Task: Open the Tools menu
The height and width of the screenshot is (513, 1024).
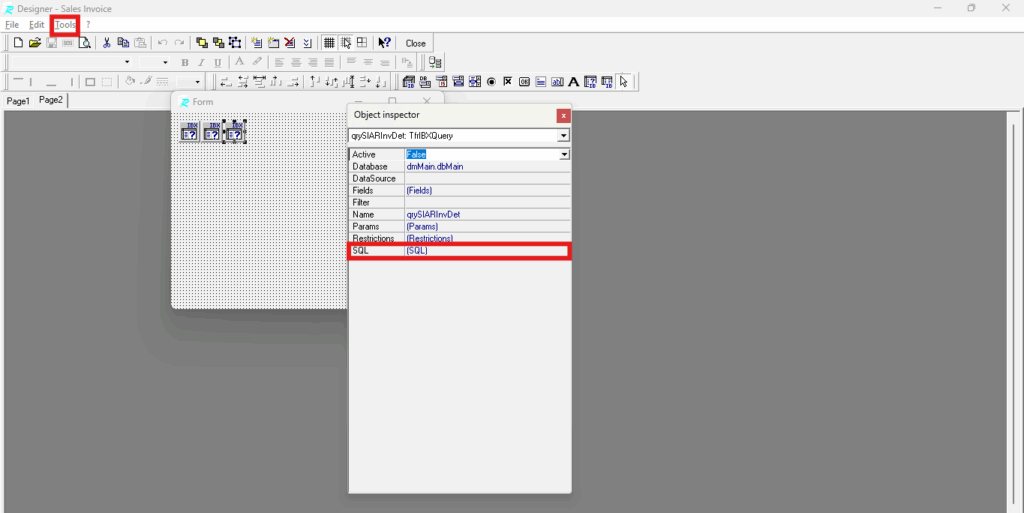Action: [x=65, y=25]
